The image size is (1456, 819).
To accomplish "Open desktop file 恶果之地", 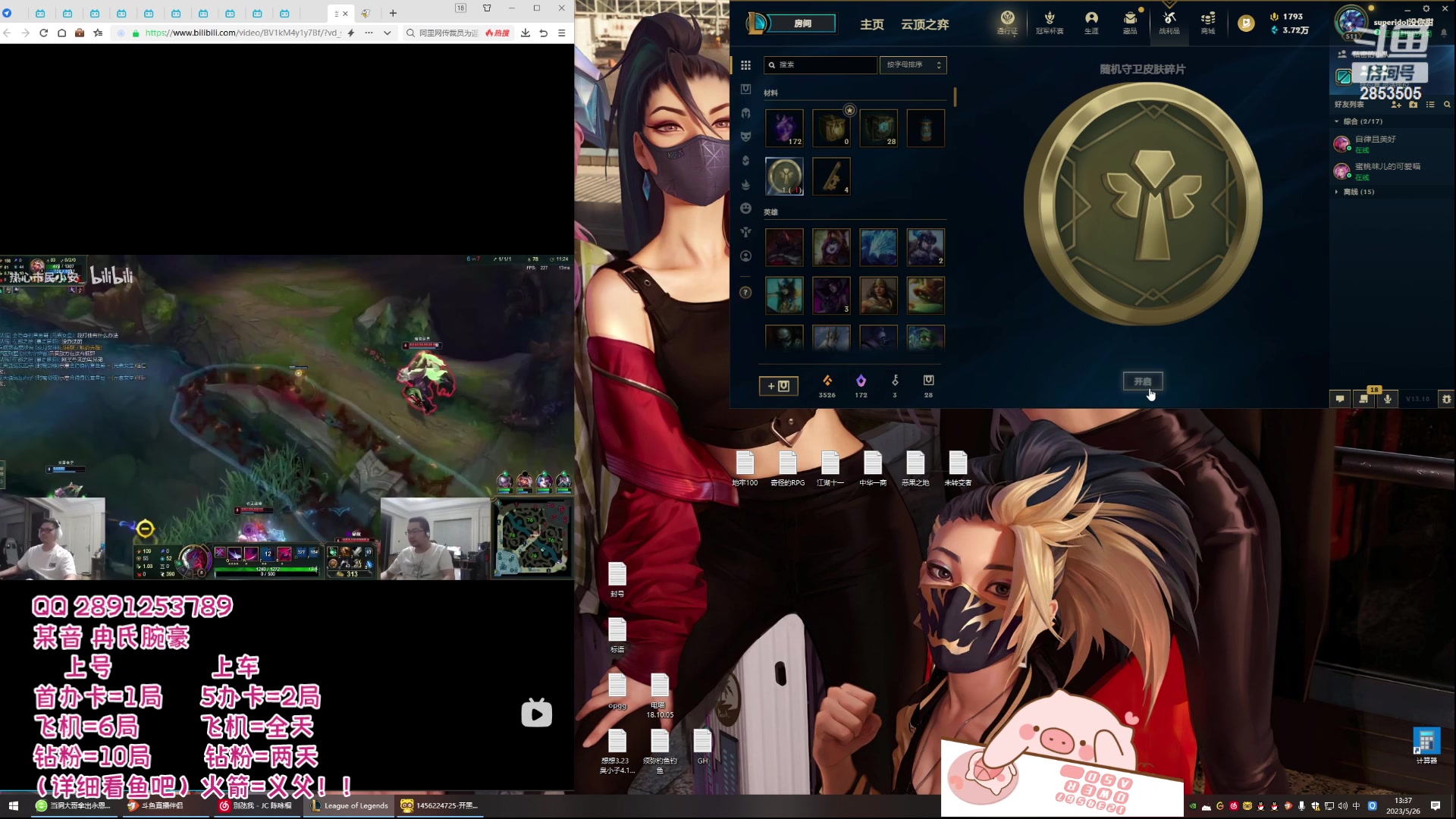I will pos(915,468).
